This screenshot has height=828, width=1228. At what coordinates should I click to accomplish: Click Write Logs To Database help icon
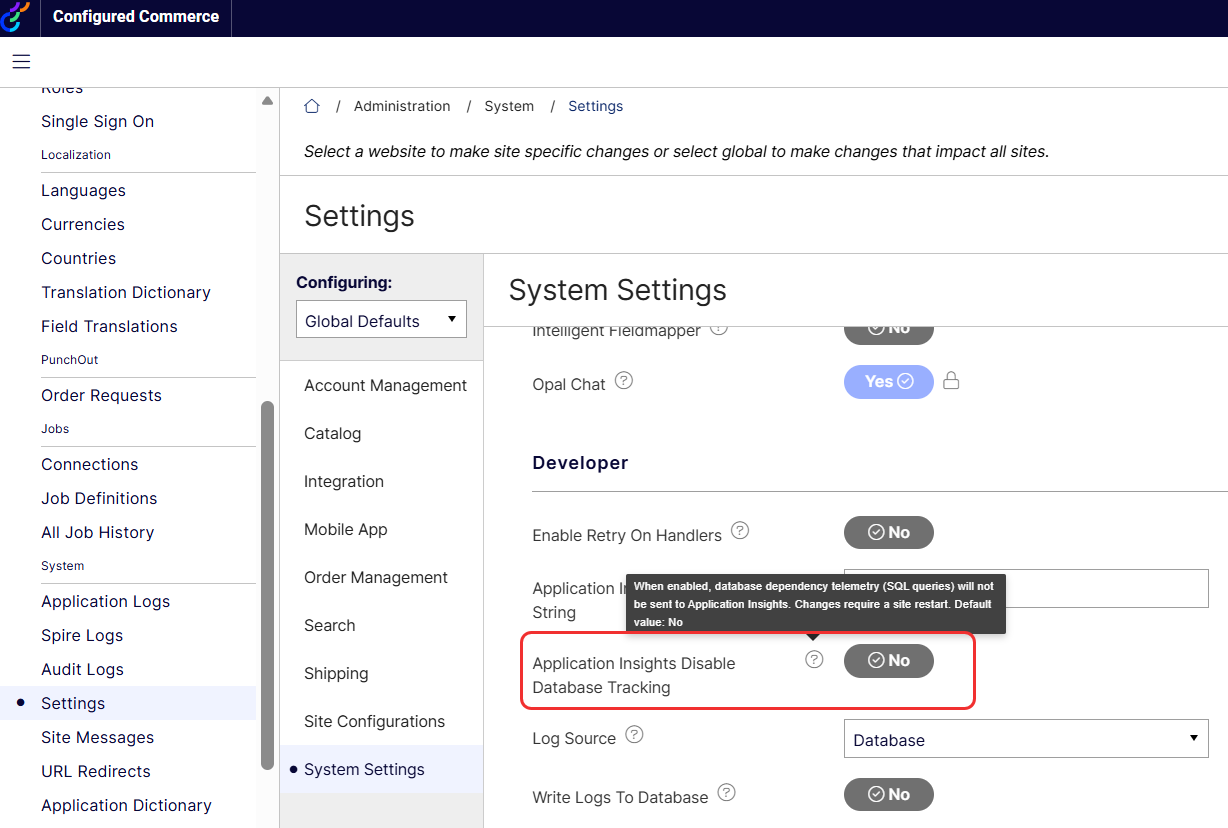click(727, 793)
